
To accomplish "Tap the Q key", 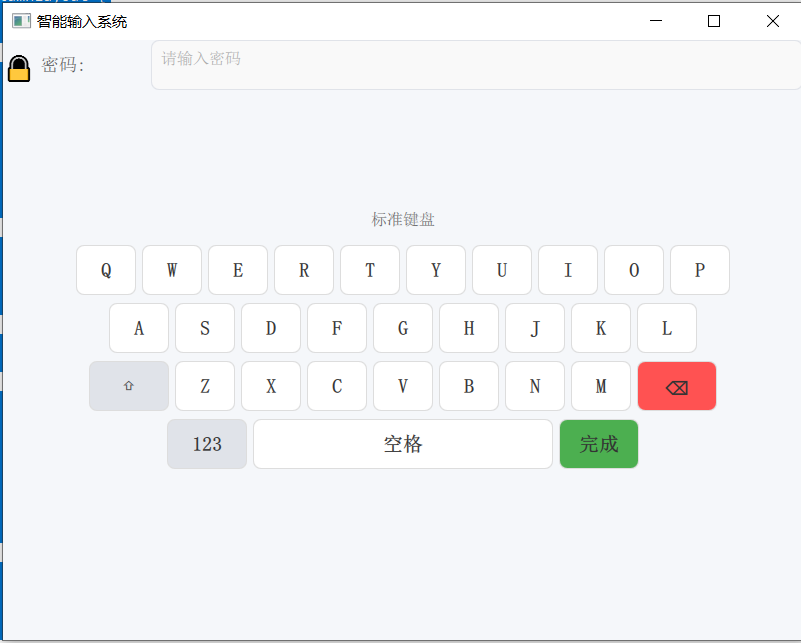I will point(106,270).
